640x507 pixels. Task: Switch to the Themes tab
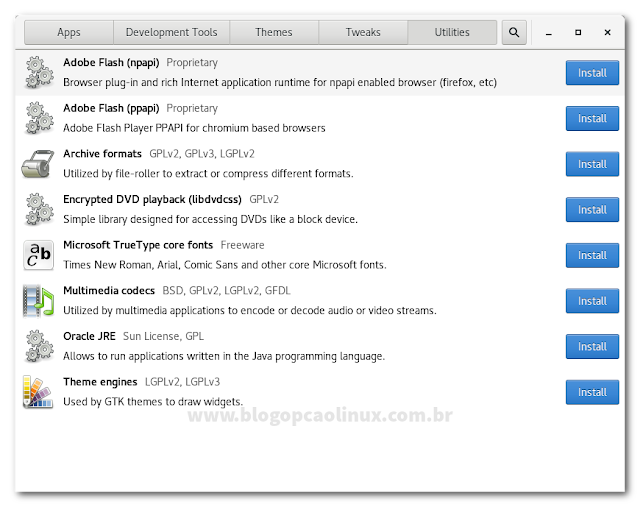pos(274,32)
